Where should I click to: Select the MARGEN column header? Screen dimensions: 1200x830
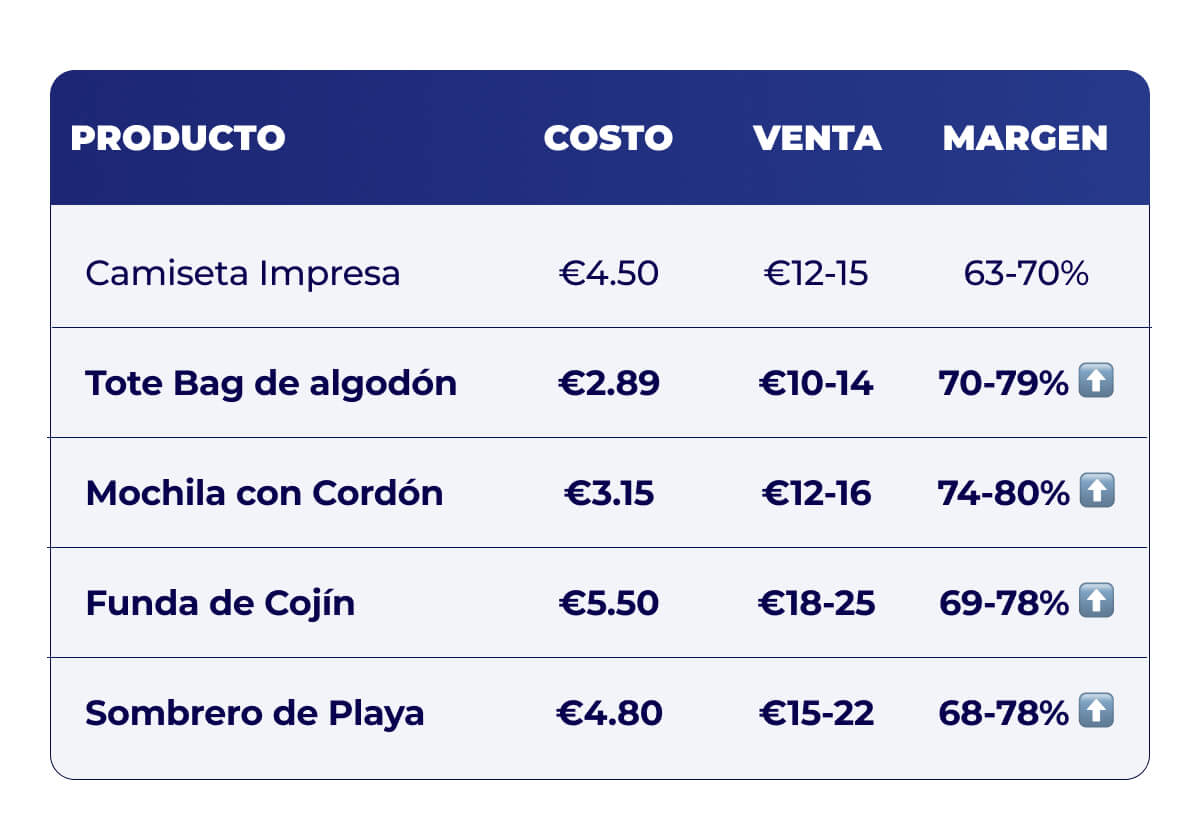(1025, 138)
